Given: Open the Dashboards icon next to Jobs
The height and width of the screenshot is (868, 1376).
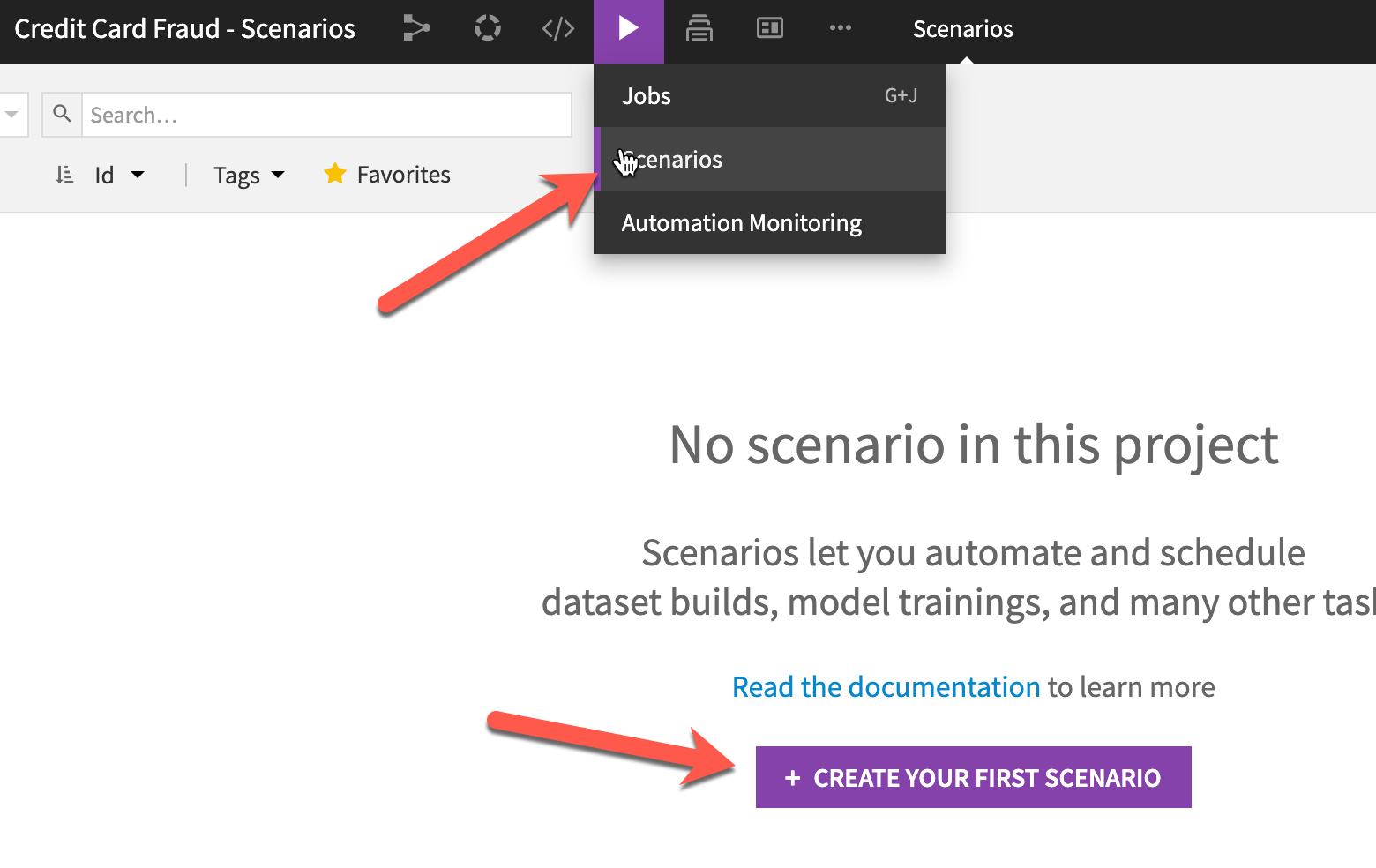Looking at the screenshot, I should (x=699, y=28).
